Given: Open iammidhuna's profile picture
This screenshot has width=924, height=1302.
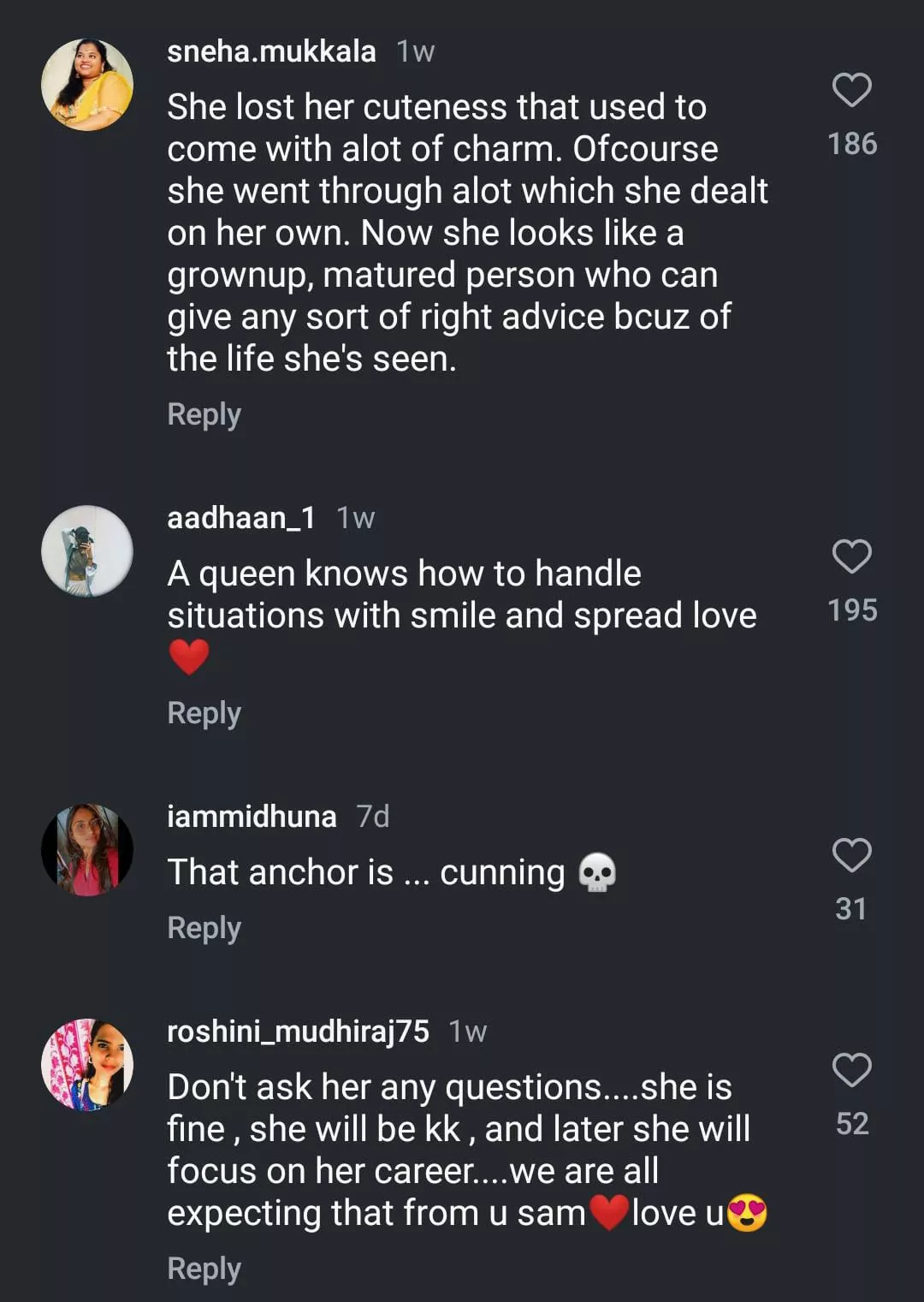Looking at the screenshot, I should pos(87,850).
